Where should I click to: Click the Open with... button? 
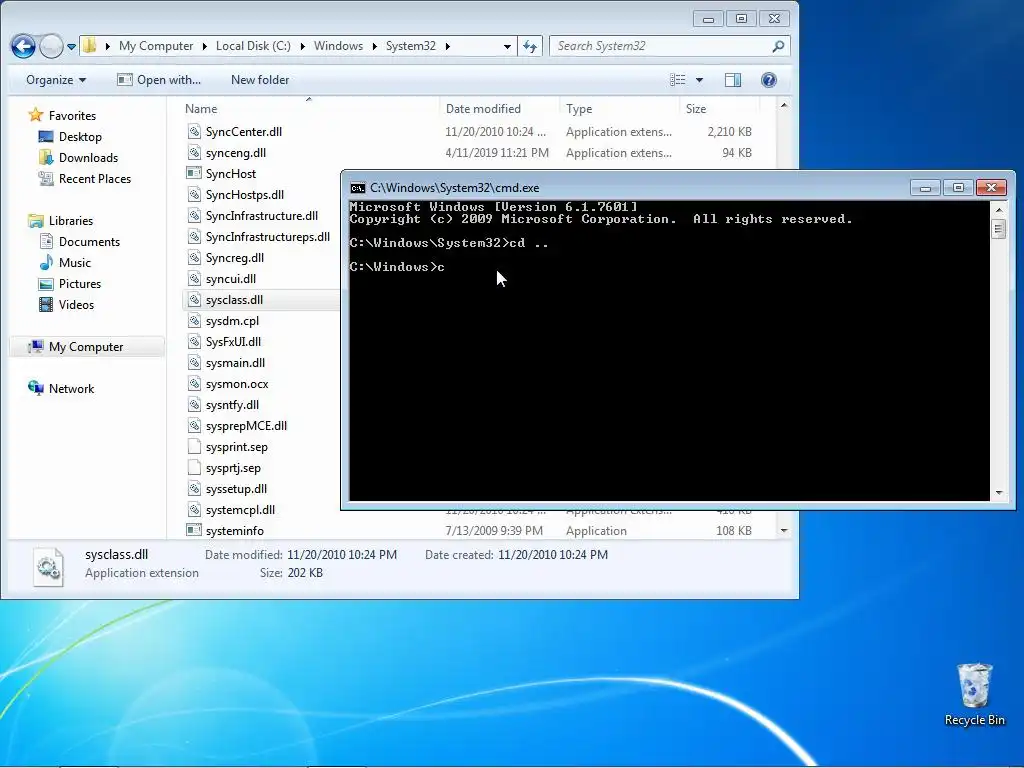[x=159, y=80]
